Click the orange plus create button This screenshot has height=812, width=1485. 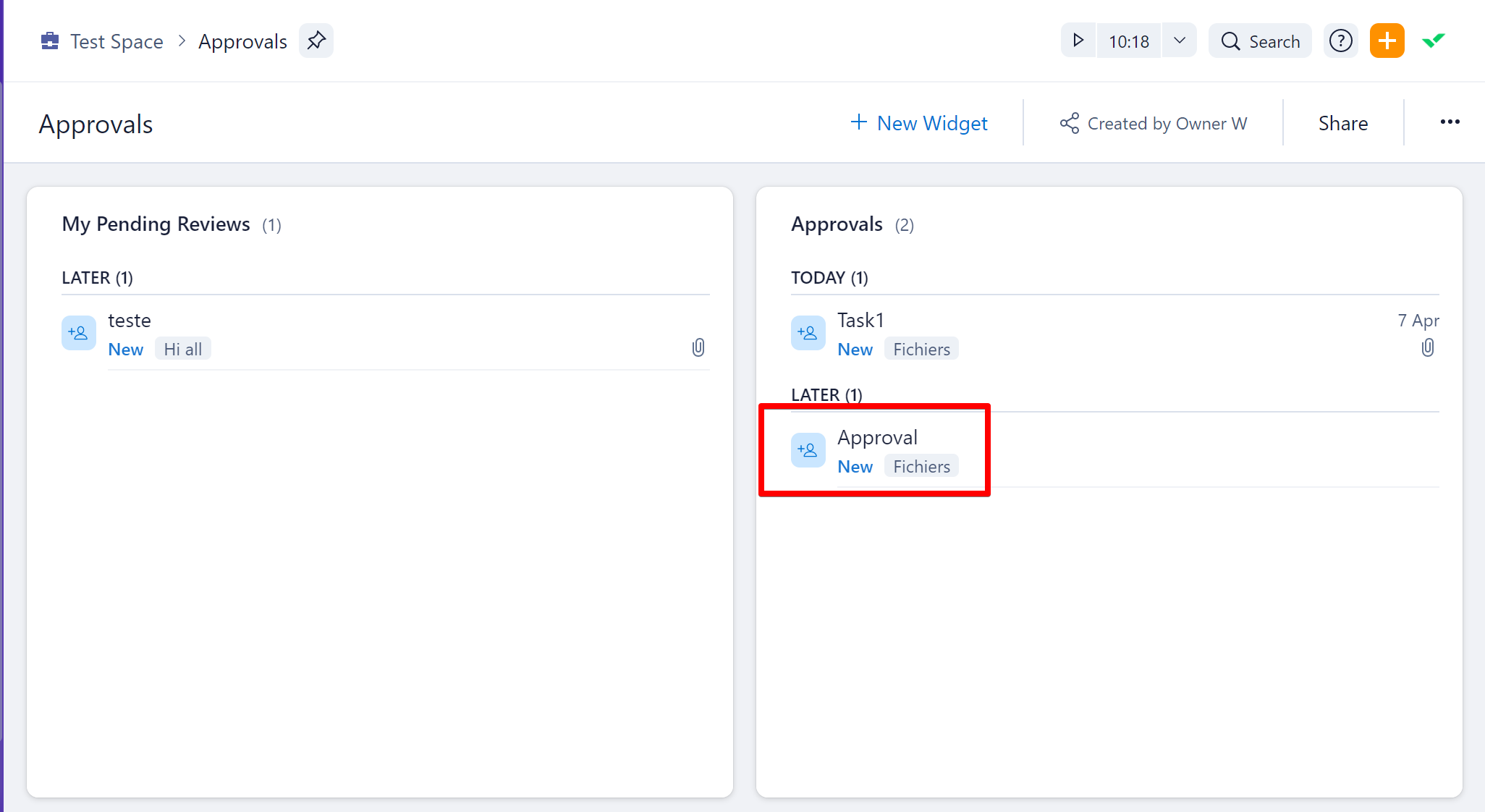pyautogui.click(x=1387, y=41)
